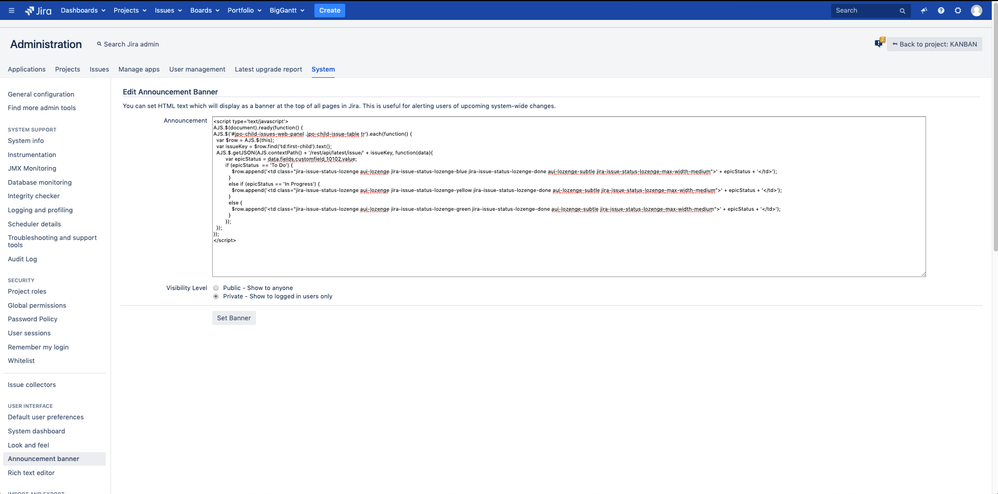Click the Jira logo

point(38,10)
